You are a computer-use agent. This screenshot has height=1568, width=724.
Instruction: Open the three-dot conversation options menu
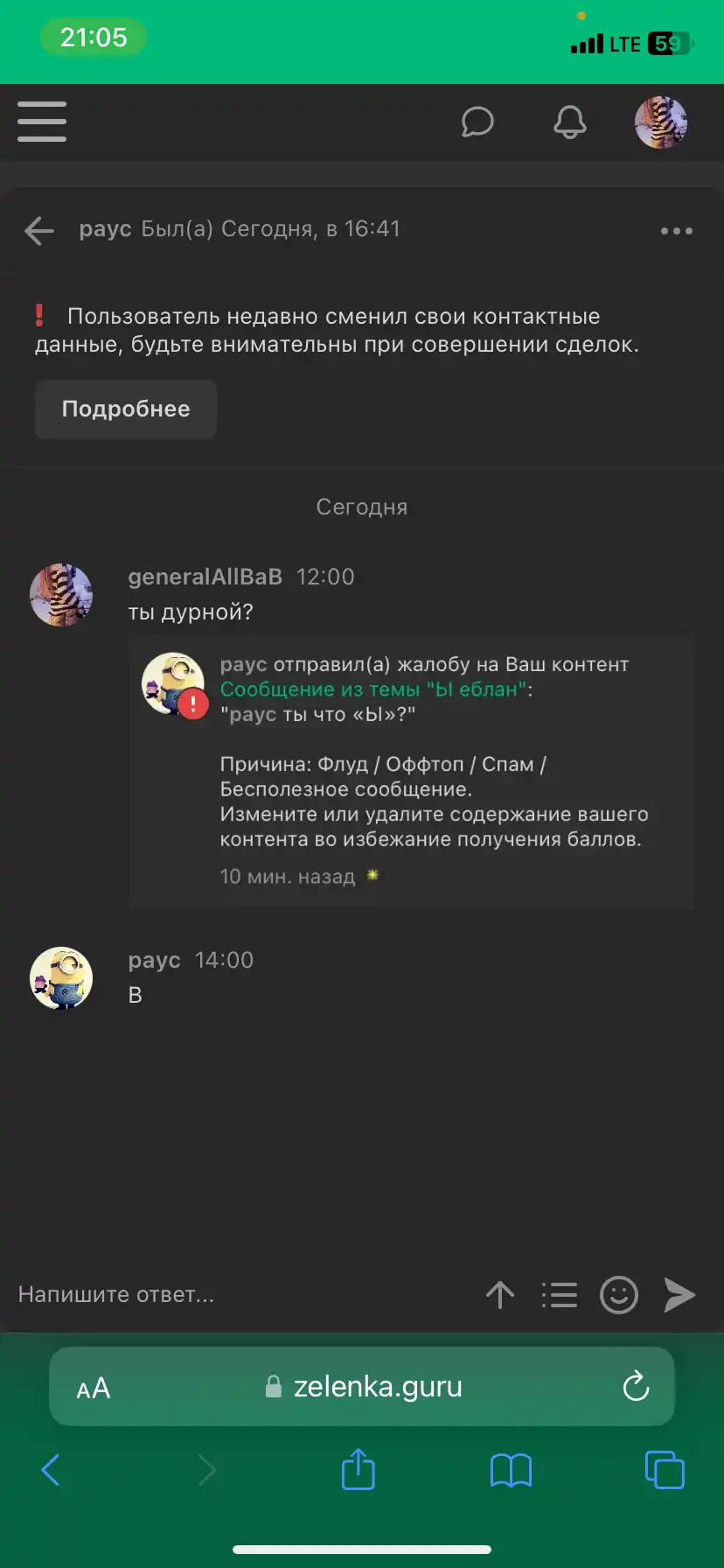pos(677,231)
